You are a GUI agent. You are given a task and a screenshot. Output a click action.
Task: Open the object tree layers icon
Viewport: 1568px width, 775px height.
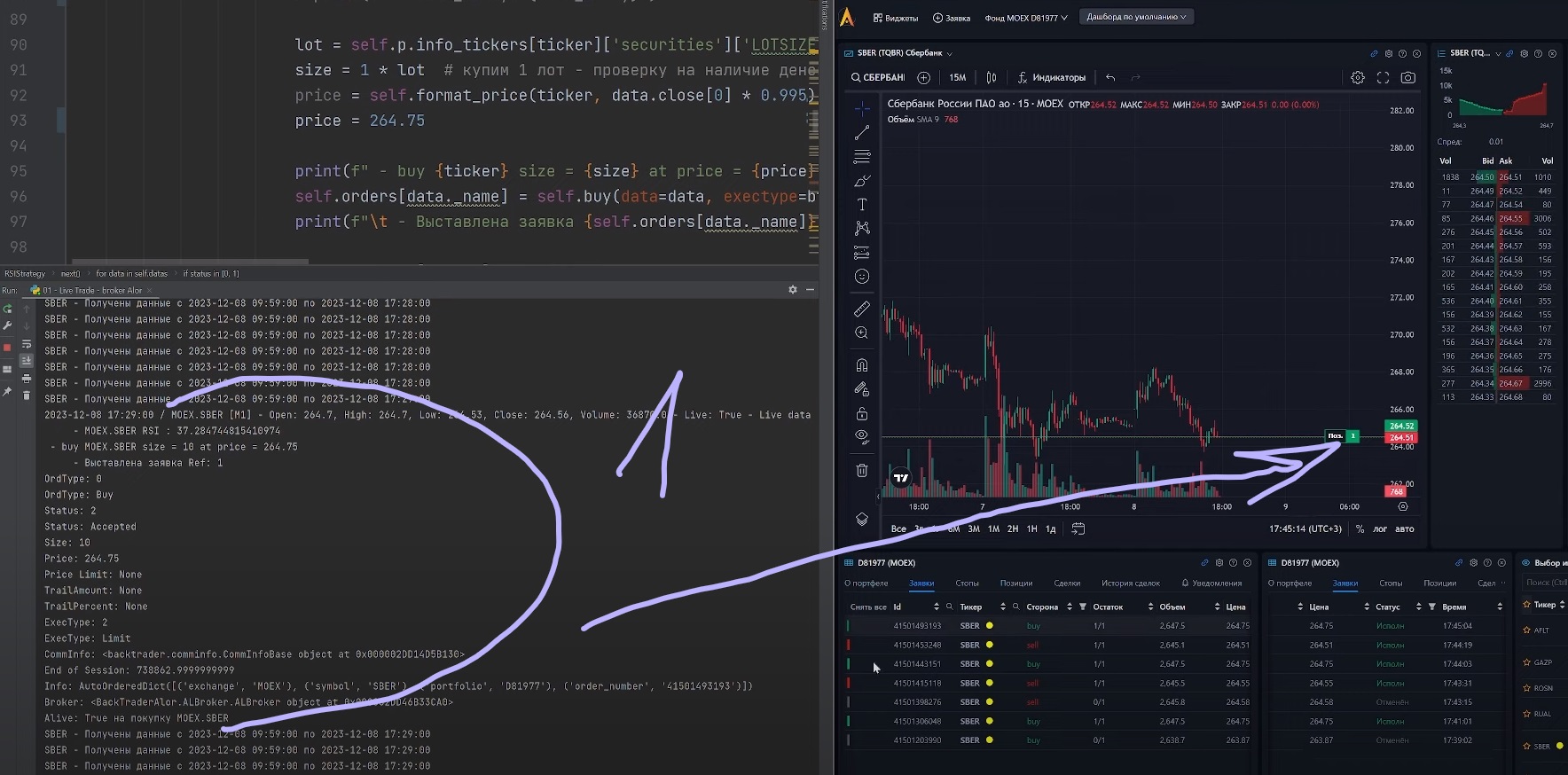(x=861, y=520)
